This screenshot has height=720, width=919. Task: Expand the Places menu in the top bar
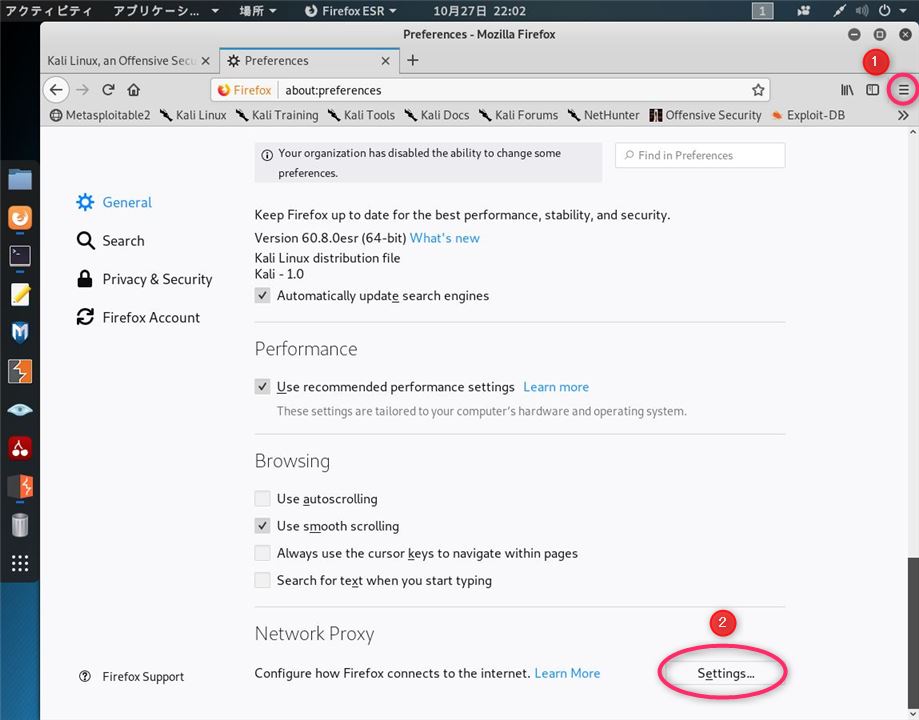point(258,11)
